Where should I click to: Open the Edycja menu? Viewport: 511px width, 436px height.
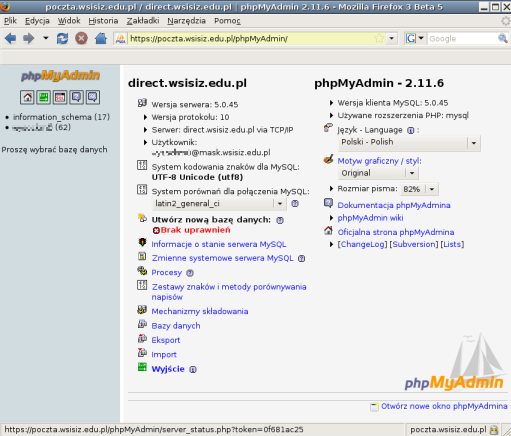[37, 21]
